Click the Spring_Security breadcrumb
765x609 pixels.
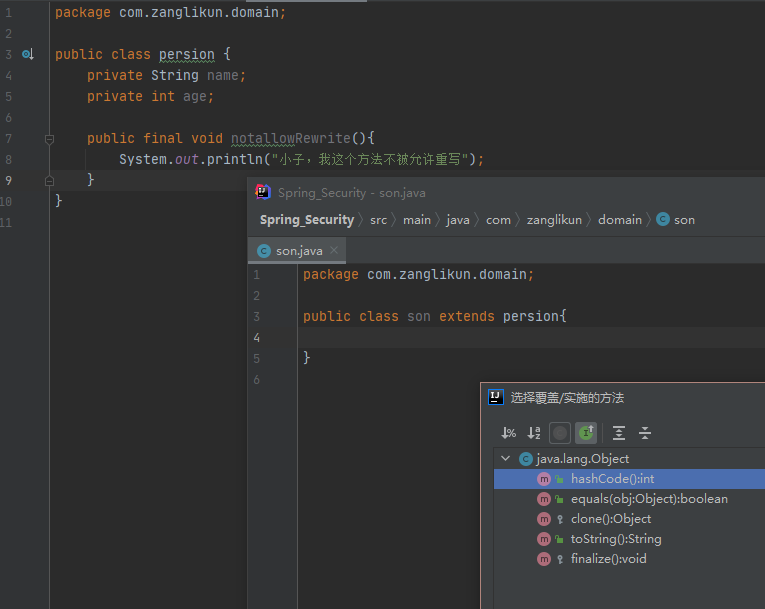[x=306, y=220]
